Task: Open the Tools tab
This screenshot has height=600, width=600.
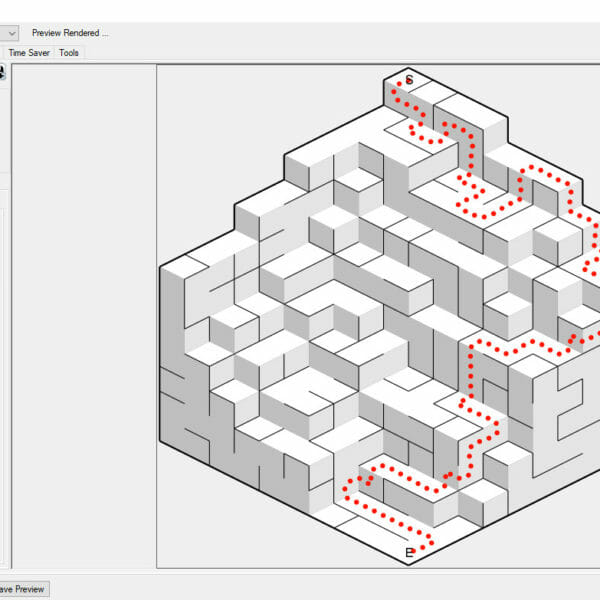Action: (69, 53)
